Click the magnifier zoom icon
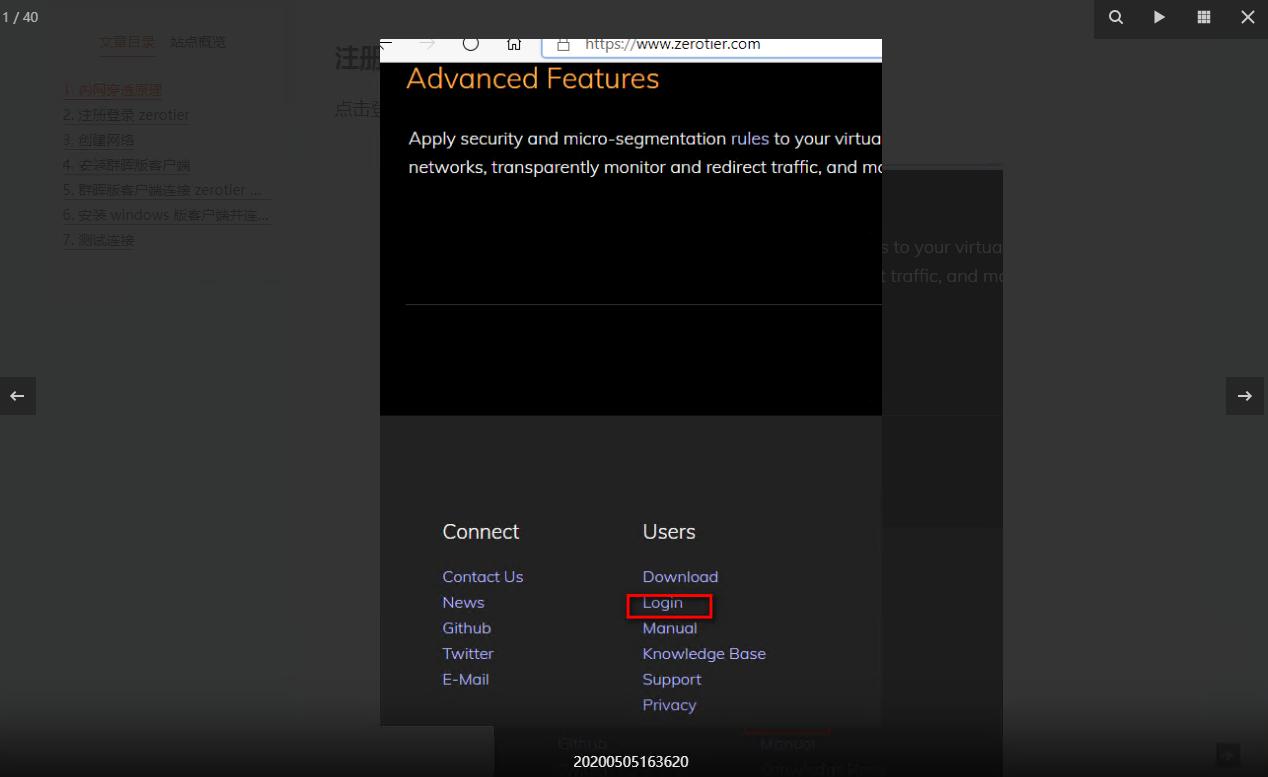The image size is (1268, 777). point(1116,17)
